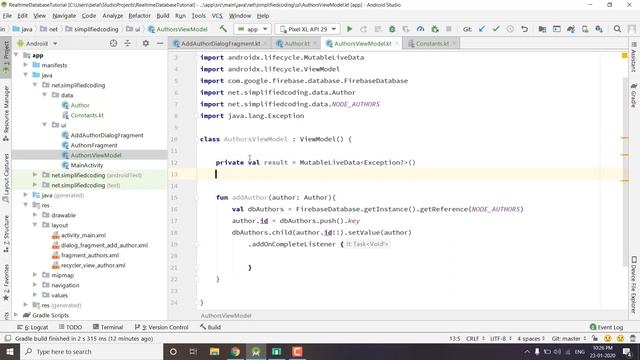Toggle the Layout Captures side tab
The height and width of the screenshot is (360, 640).
[6, 178]
